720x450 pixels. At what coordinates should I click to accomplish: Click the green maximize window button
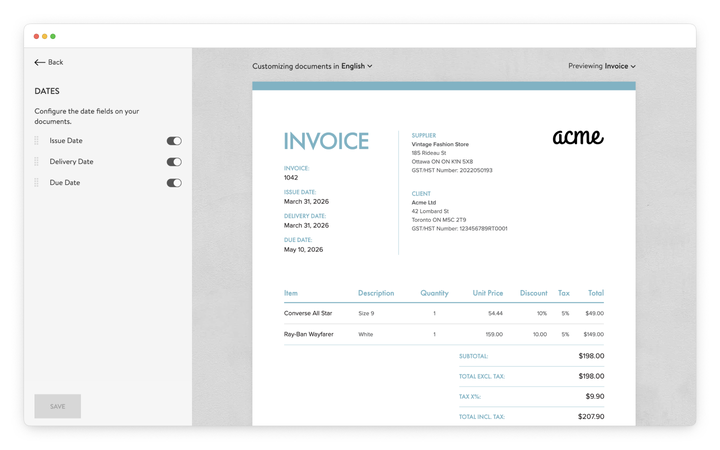[53, 36]
